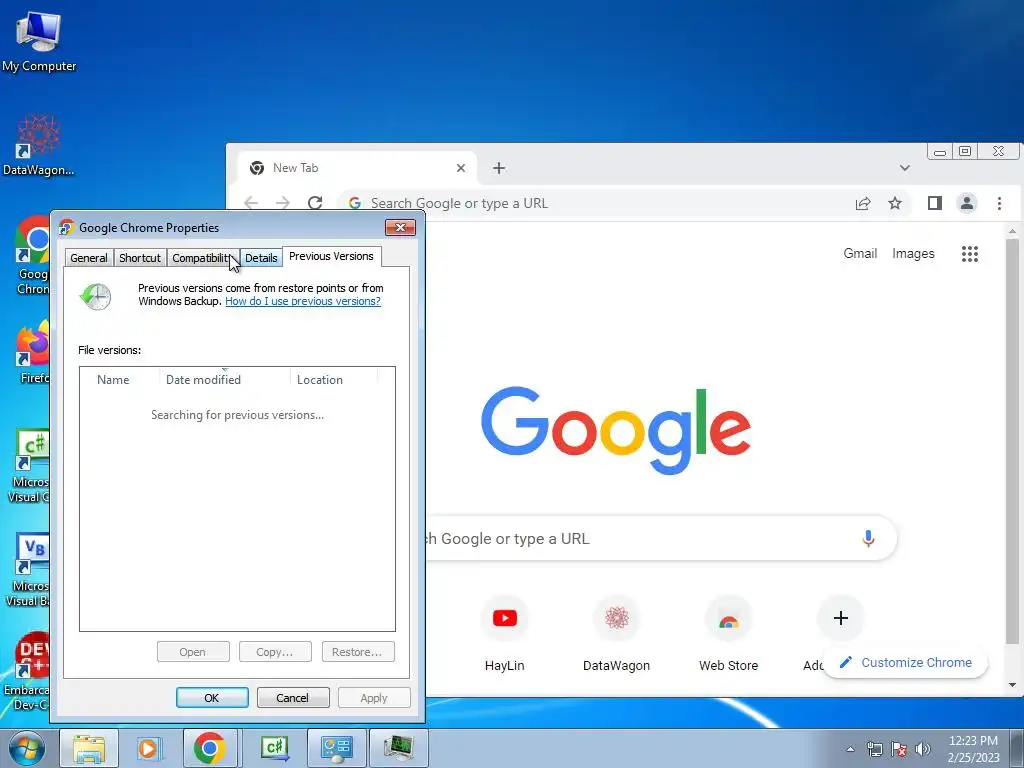The image size is (1024, 768).
Task: Open a new Chrome tab with plus
Action: 499,168
